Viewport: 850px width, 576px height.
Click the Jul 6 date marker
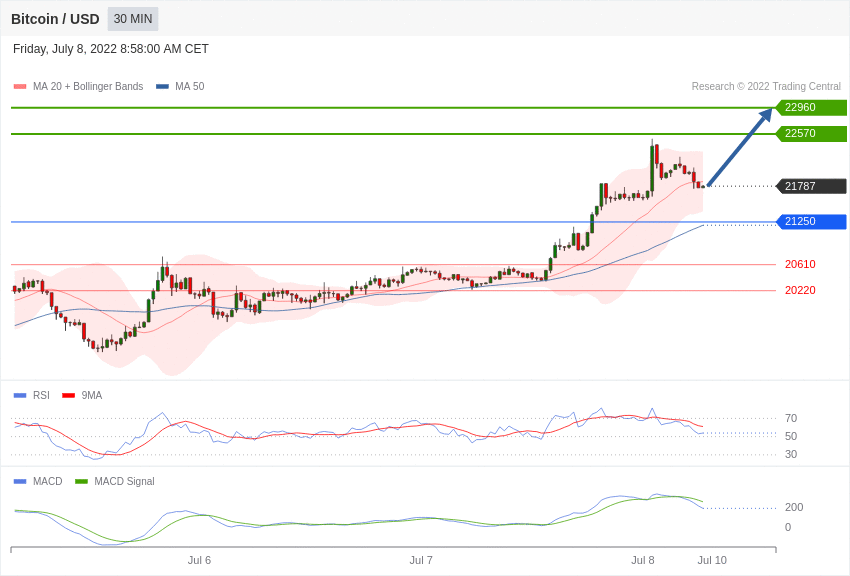pyautogui.click(x=199, y=560)
